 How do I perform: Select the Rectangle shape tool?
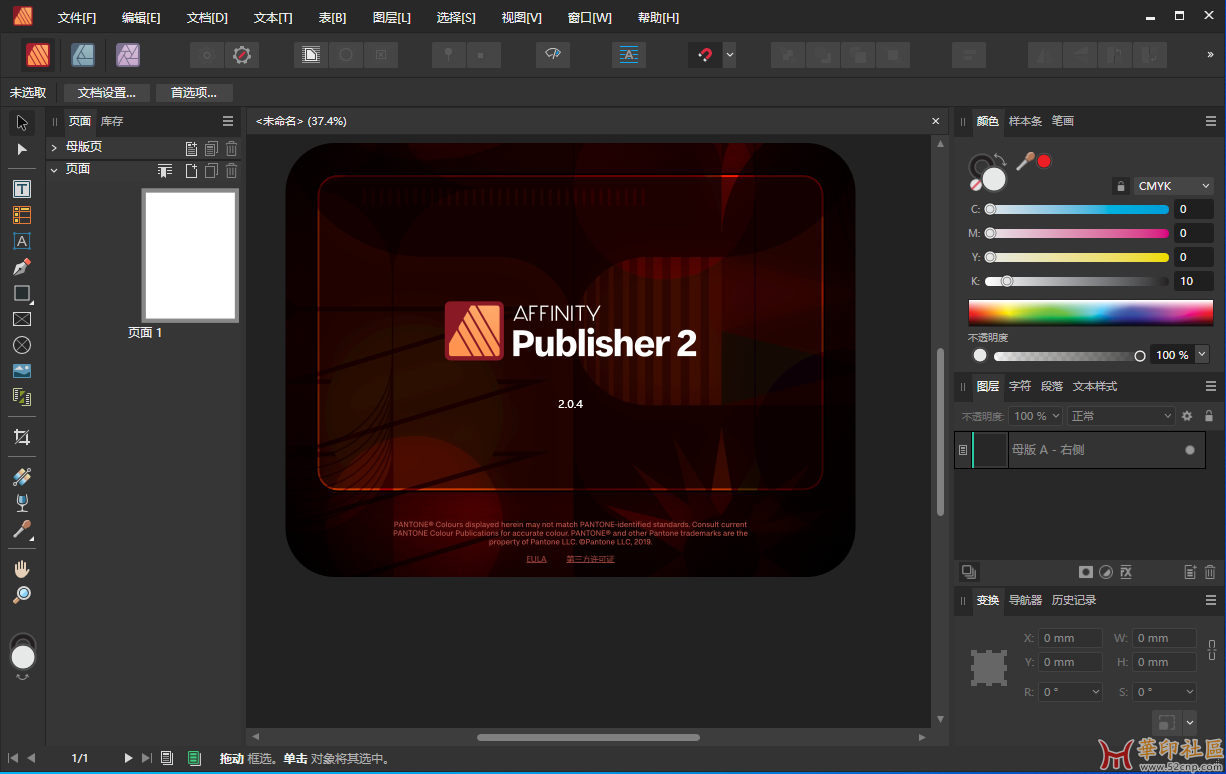click(x=22, y=293)
